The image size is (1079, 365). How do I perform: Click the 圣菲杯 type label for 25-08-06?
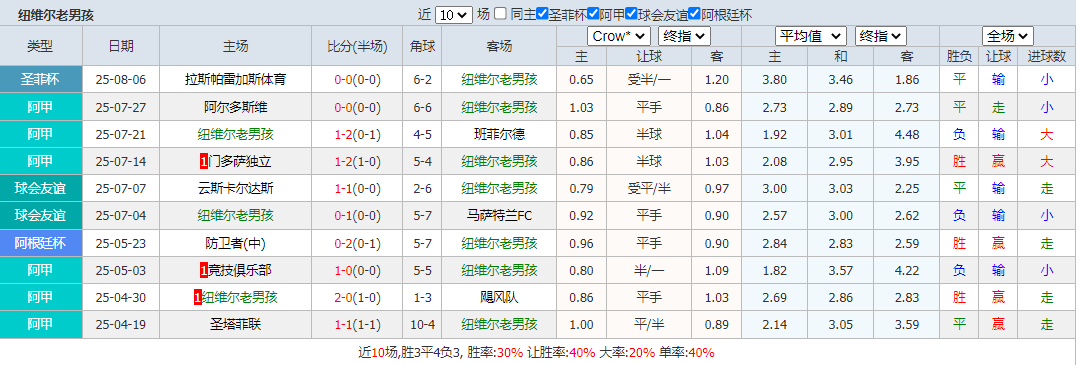(41, 79)
